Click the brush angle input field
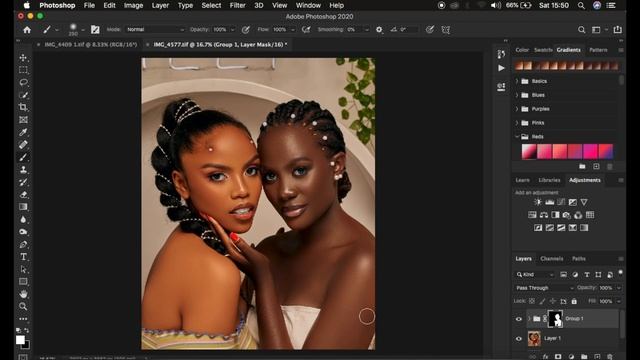This screenshot has height=360, width=640. pos(408,29)
